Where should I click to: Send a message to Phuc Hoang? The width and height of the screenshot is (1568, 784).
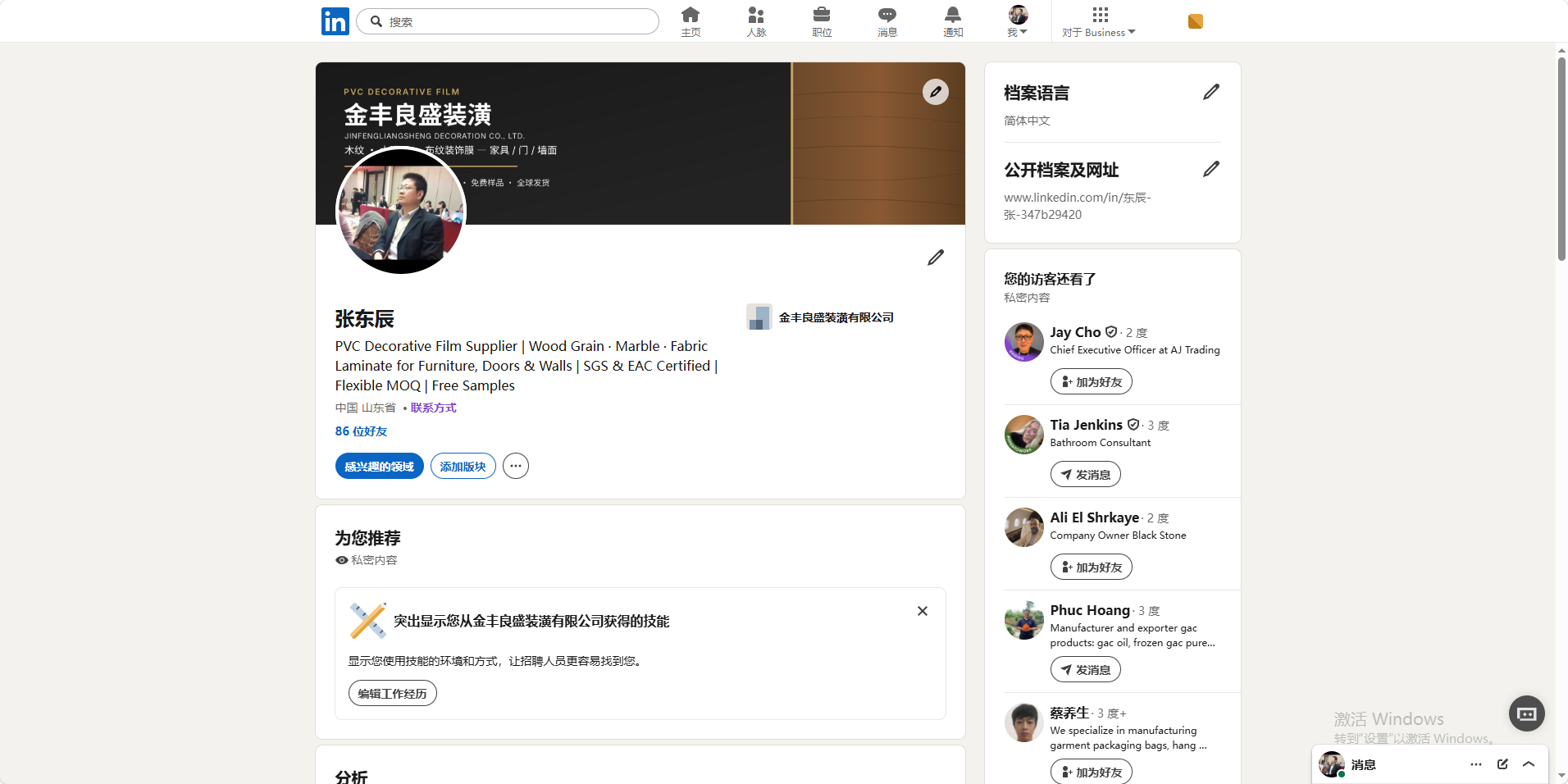(1086, 670)
